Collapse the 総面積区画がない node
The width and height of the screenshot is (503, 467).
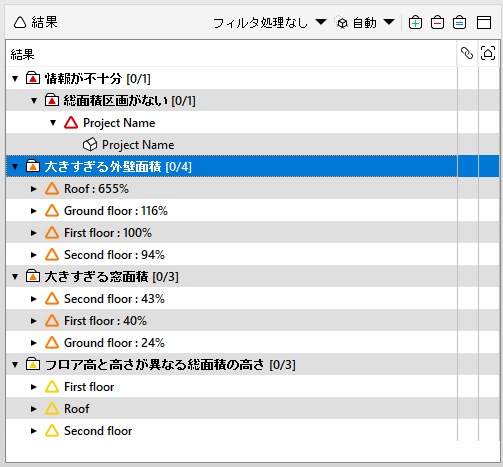(34, 101)
